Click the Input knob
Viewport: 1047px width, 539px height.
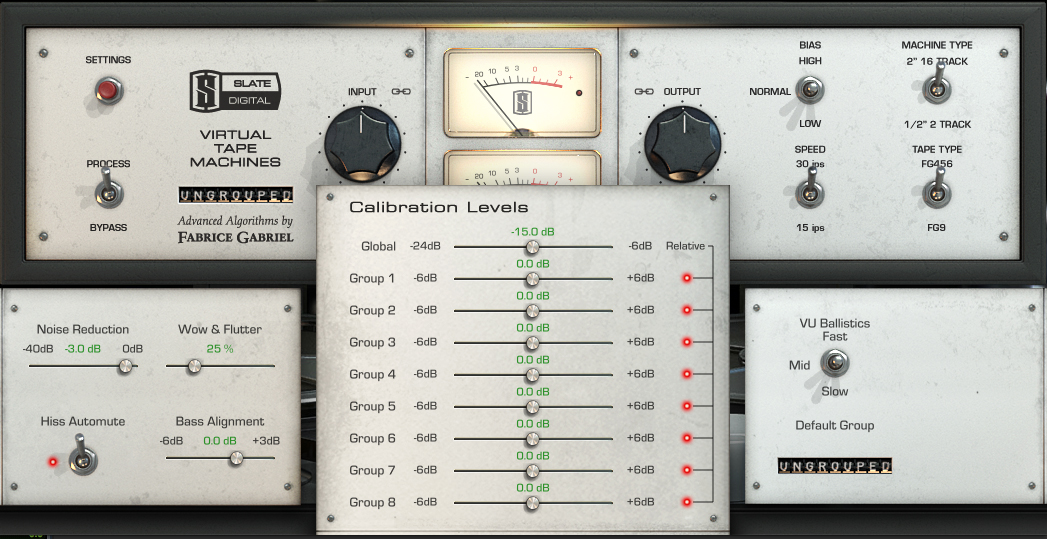click(x=362, y=144)
